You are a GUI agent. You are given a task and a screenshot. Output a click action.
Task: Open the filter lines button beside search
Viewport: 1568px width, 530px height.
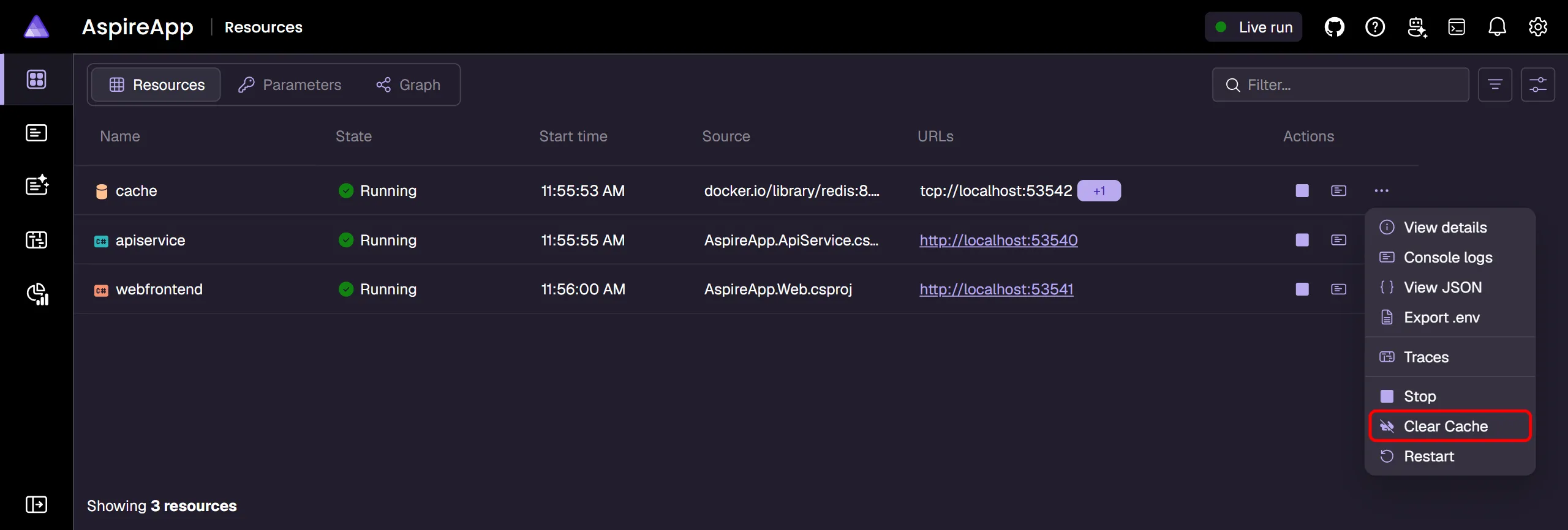click(1494, 84)
